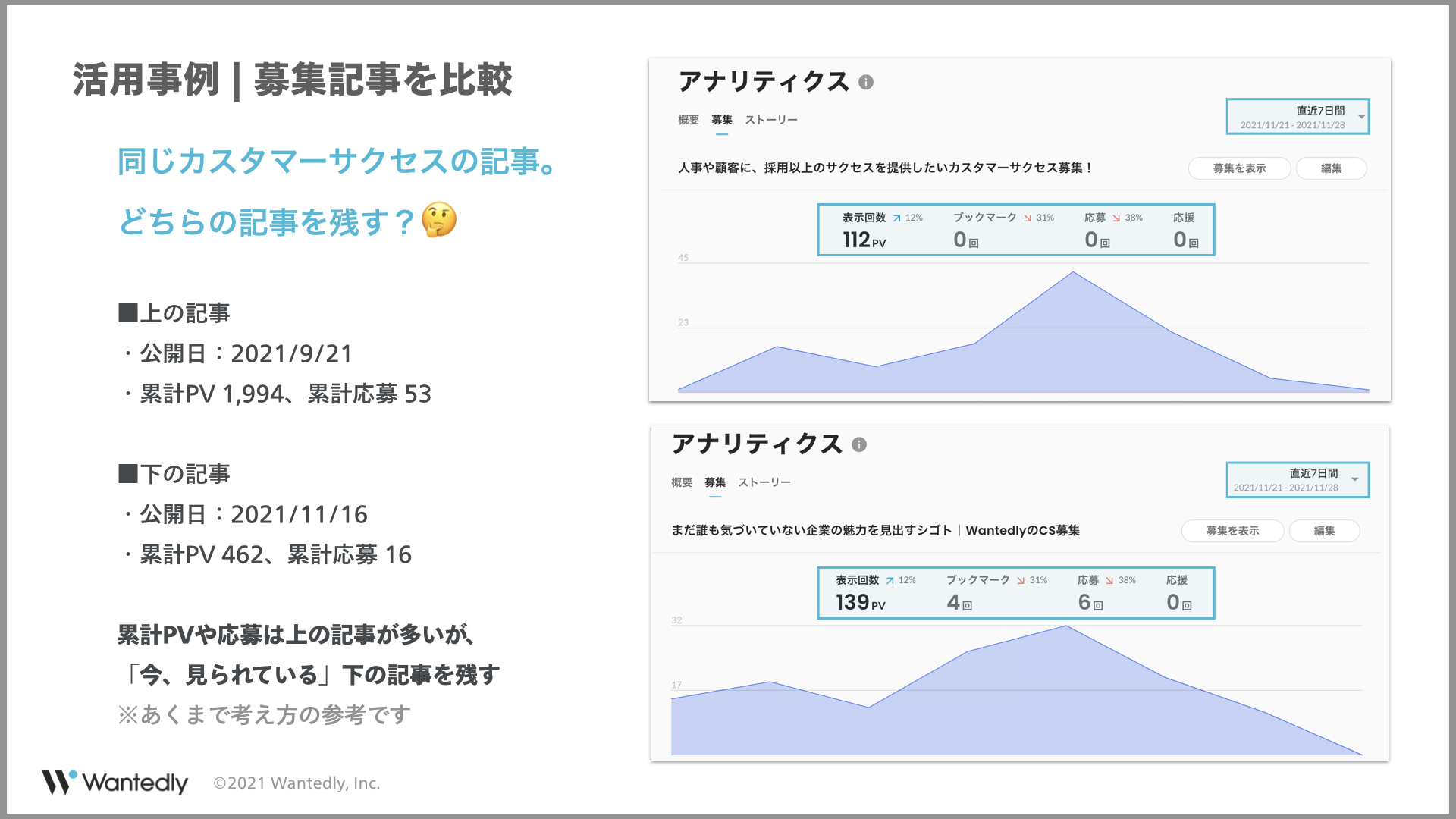Click 募集を表示 button in lower panel
The width and height of the screenshot is (1456, 819).
point(1232,531)
